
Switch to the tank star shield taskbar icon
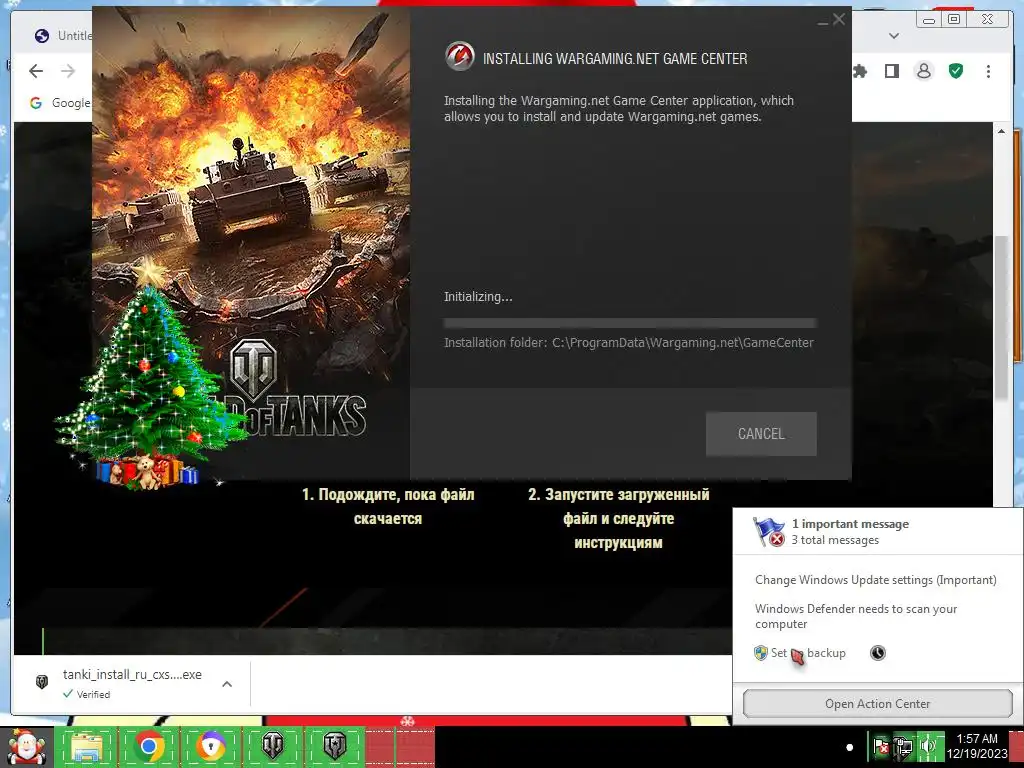coord(334,746)
